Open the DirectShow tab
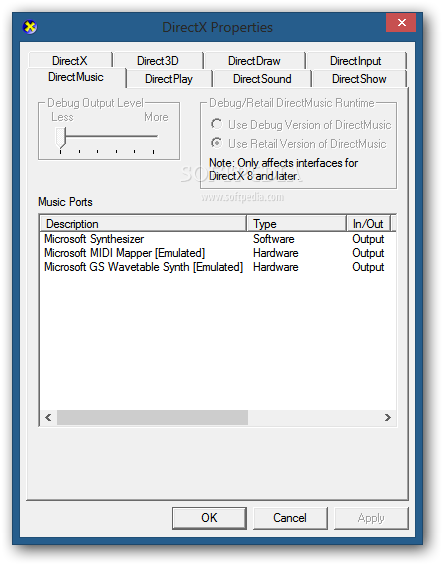This screenshot has height=565, width=443. coord(359,79)
